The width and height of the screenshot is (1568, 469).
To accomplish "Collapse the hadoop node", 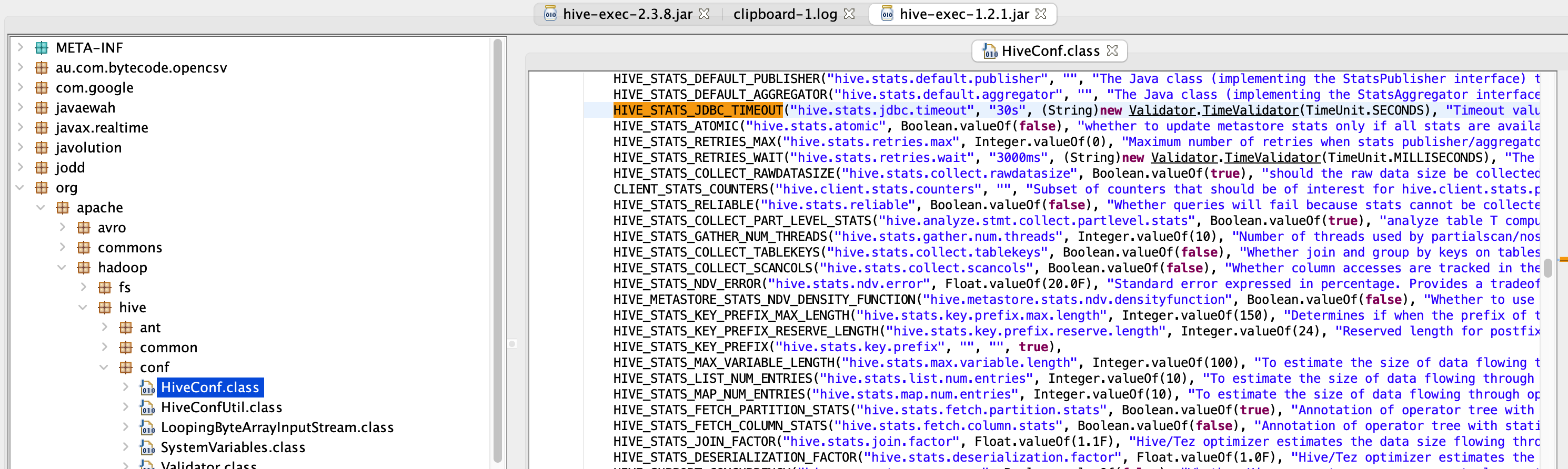I will 62,268.
